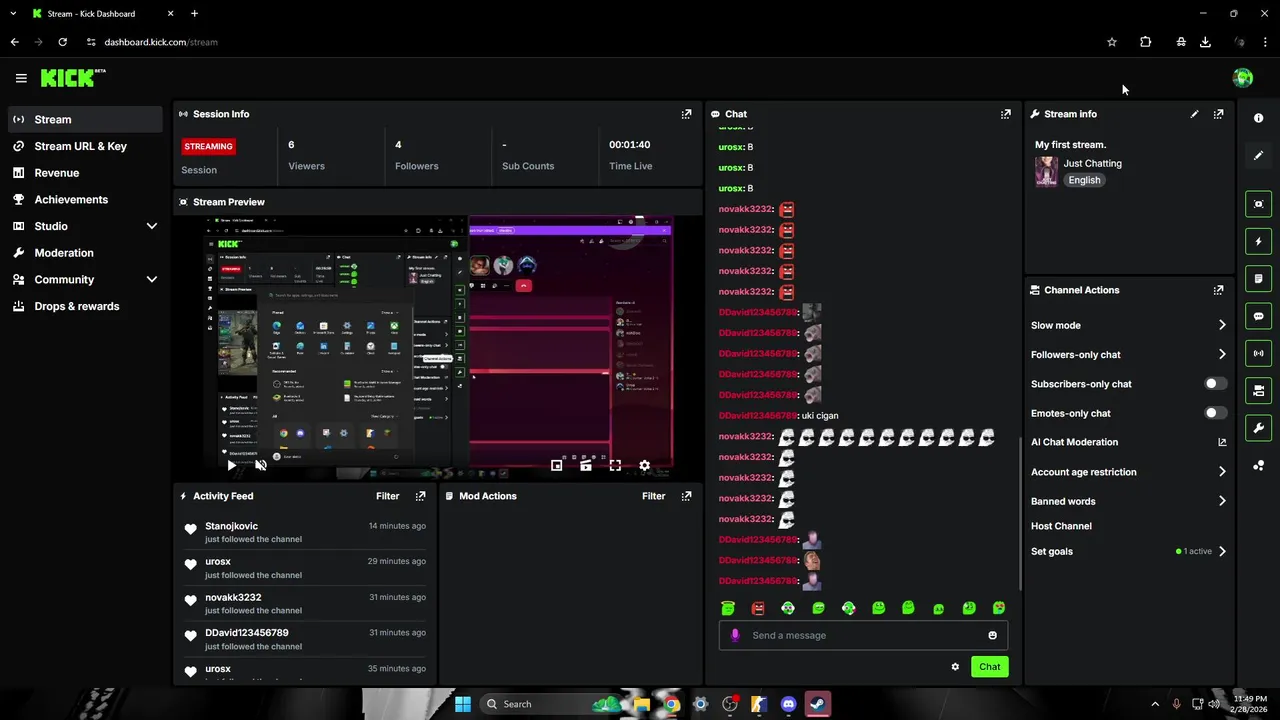Click the Just Chatting category link
Screen dimensions: 1280x720
1092,163
